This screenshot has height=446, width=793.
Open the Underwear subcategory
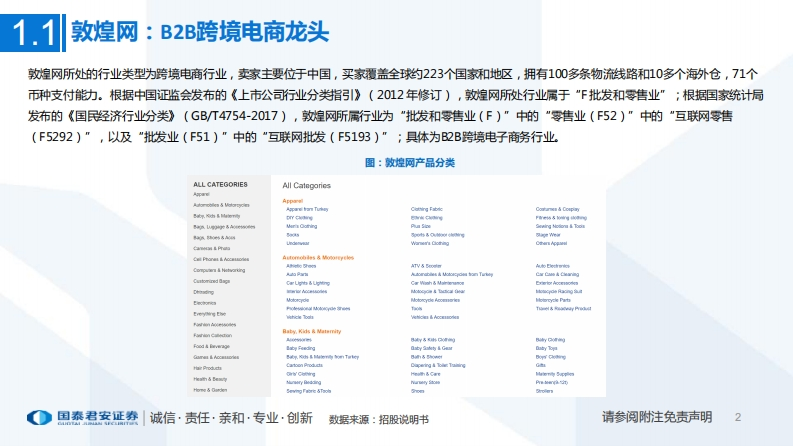[x=298, y=243]
